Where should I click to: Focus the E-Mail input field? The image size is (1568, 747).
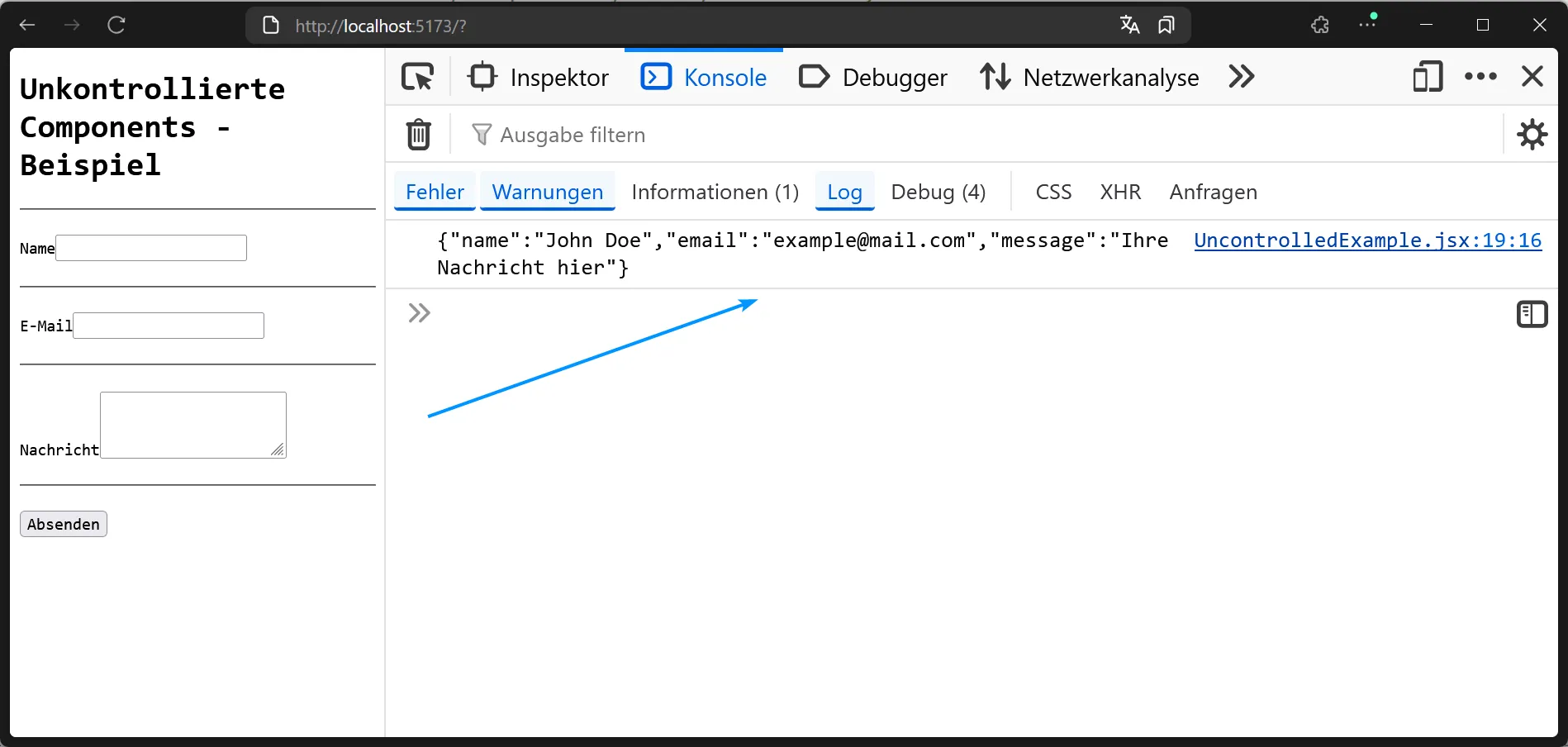click(169, 326)
